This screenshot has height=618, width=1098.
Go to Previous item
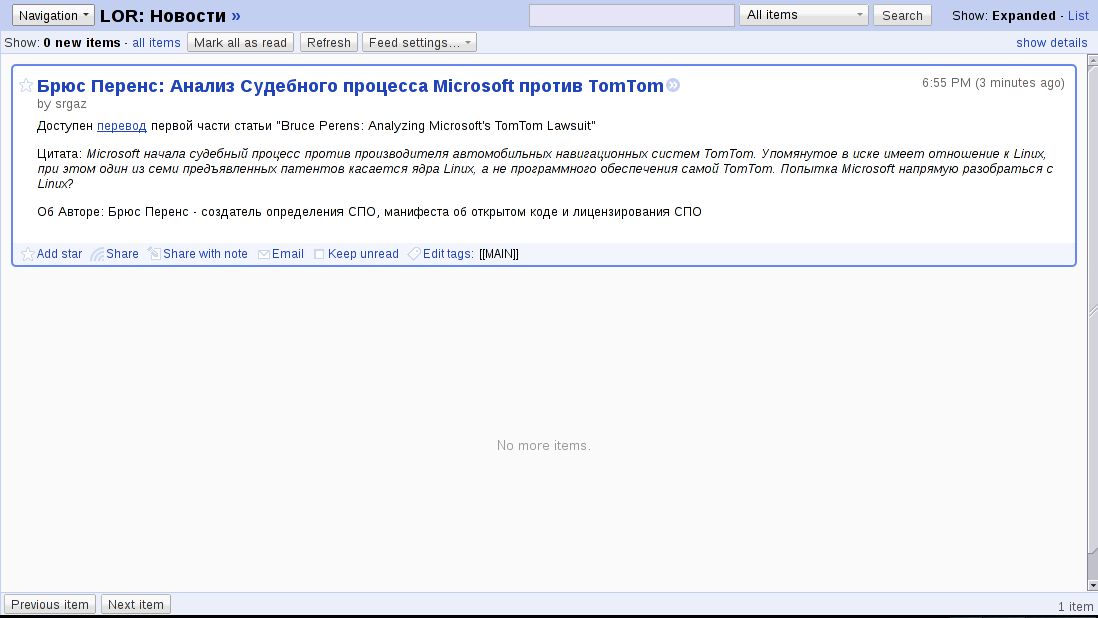coord(50,605)
